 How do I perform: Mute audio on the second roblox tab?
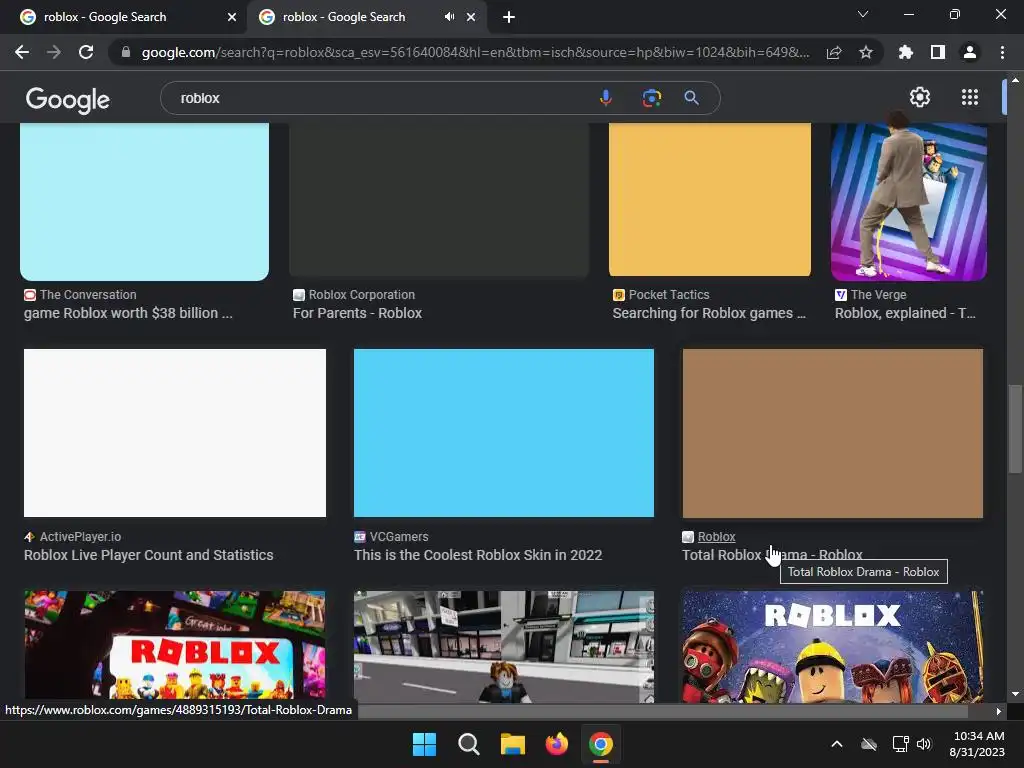click(x=449, y=17)
